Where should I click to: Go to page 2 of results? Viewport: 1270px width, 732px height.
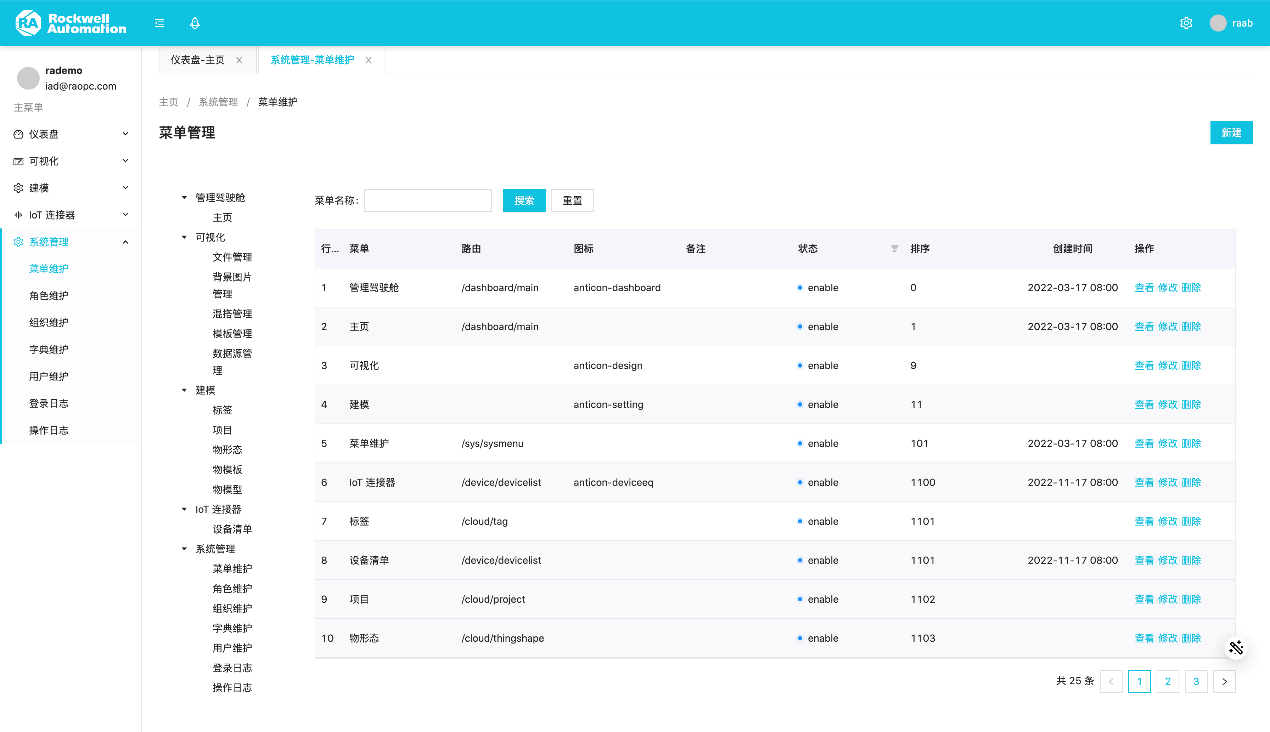1167,682
